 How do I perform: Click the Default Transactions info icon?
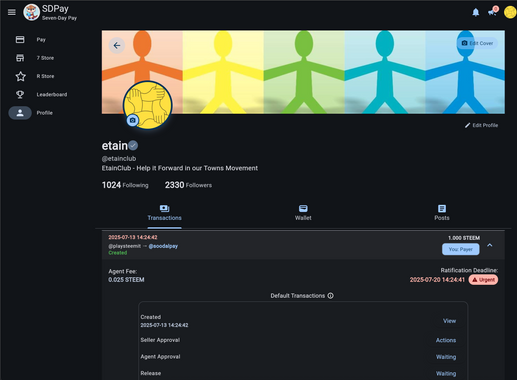click(x=330, y=296)
